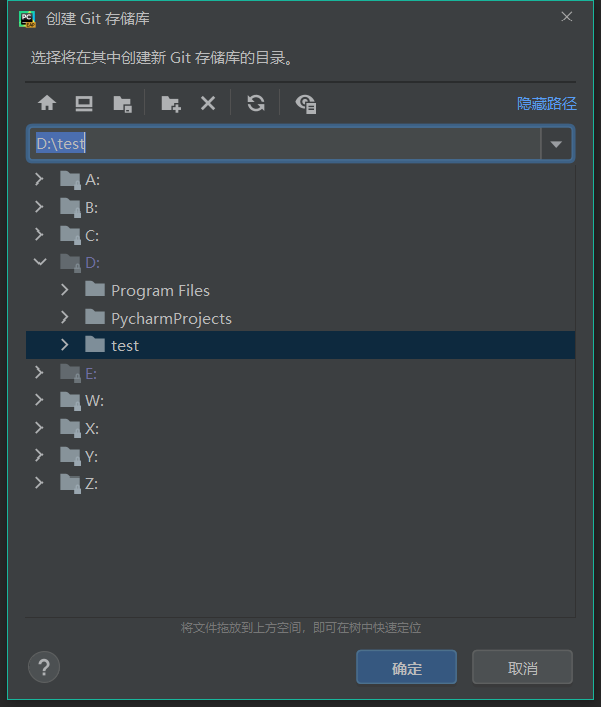Close the 创建 Git 存储库 dialog

567,17
